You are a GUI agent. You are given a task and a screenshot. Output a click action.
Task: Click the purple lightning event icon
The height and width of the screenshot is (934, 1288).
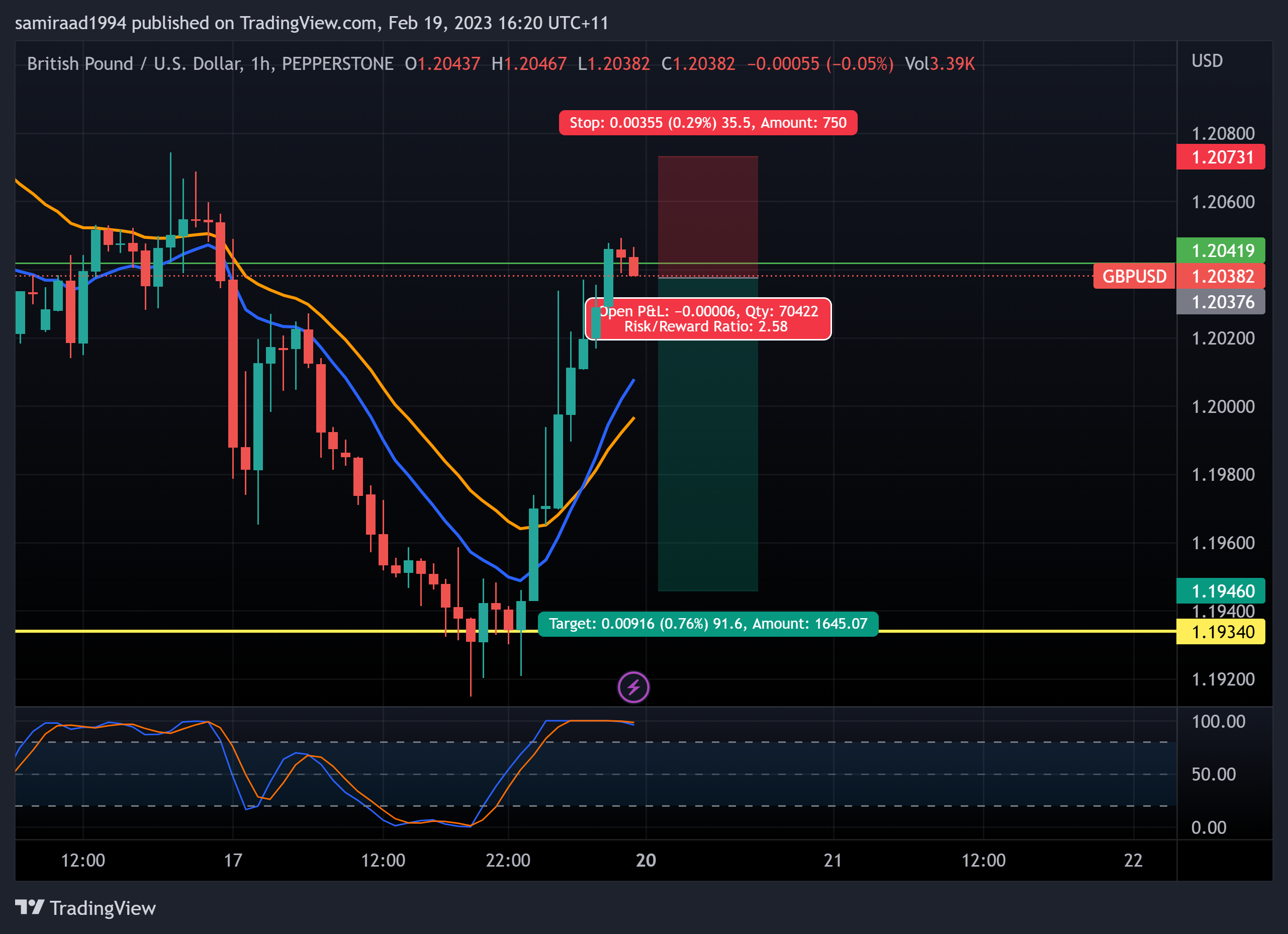pos(633,688)
